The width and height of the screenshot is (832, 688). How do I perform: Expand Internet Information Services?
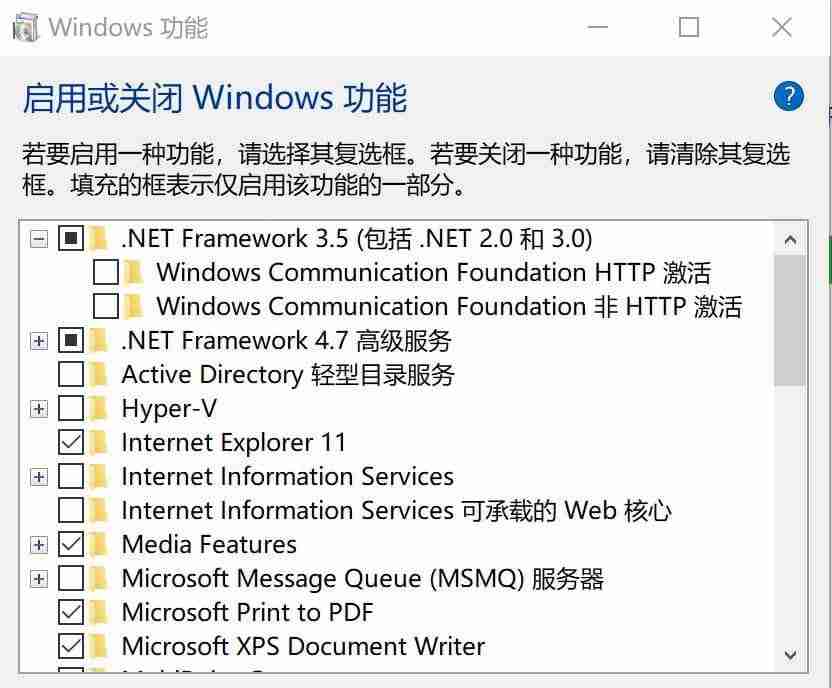pyautogui.click(x=37, y=476)
